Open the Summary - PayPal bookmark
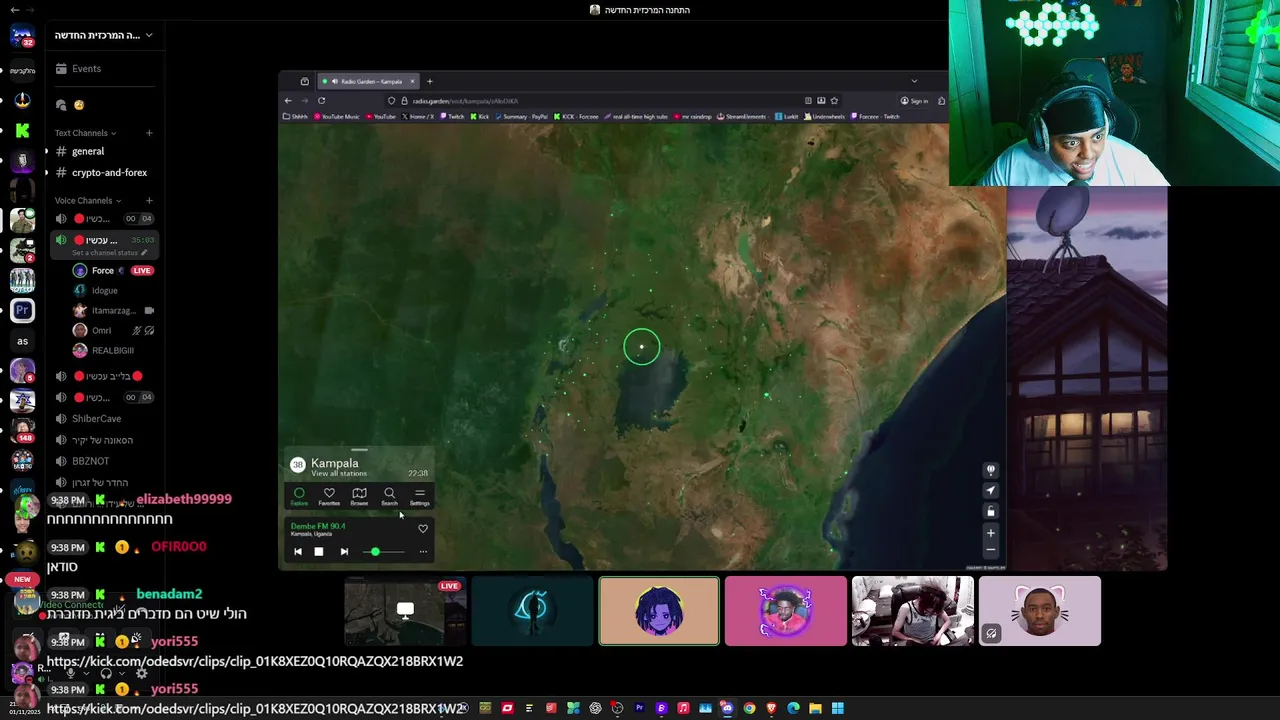The image size is (1280, 720). point(521,116)
